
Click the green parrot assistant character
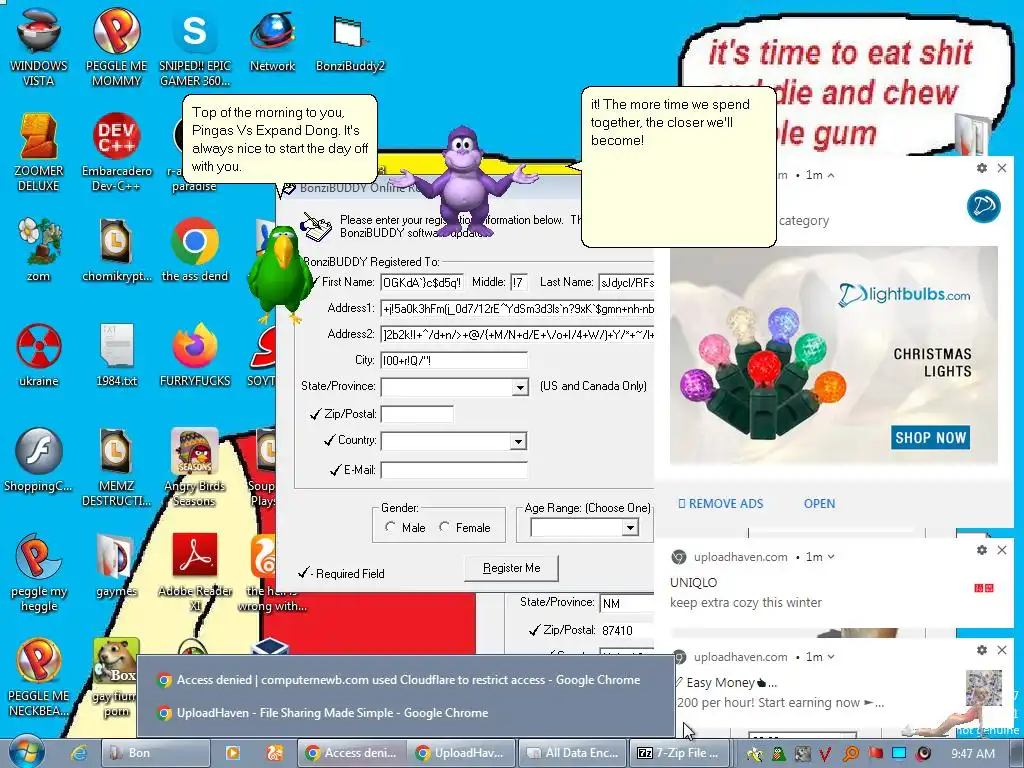click(x=281, y=274)
